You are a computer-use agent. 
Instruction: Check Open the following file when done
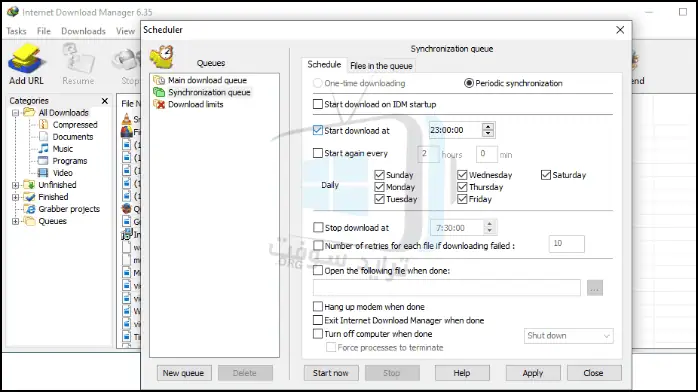[318, 271]
